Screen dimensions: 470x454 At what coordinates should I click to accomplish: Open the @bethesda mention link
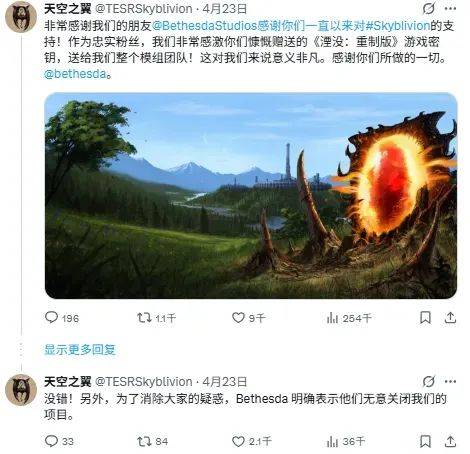pyautogui.click(x=75, y=74)
